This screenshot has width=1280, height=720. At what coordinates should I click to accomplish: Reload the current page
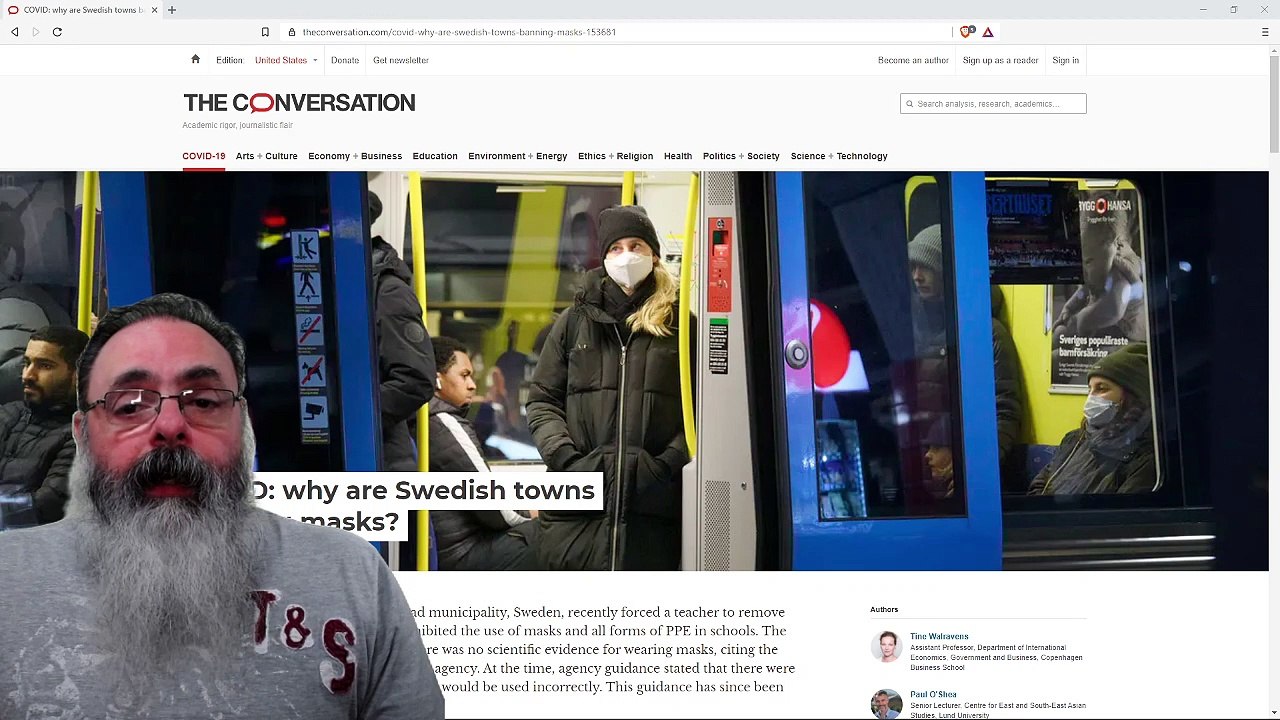[x=57, y=32]
